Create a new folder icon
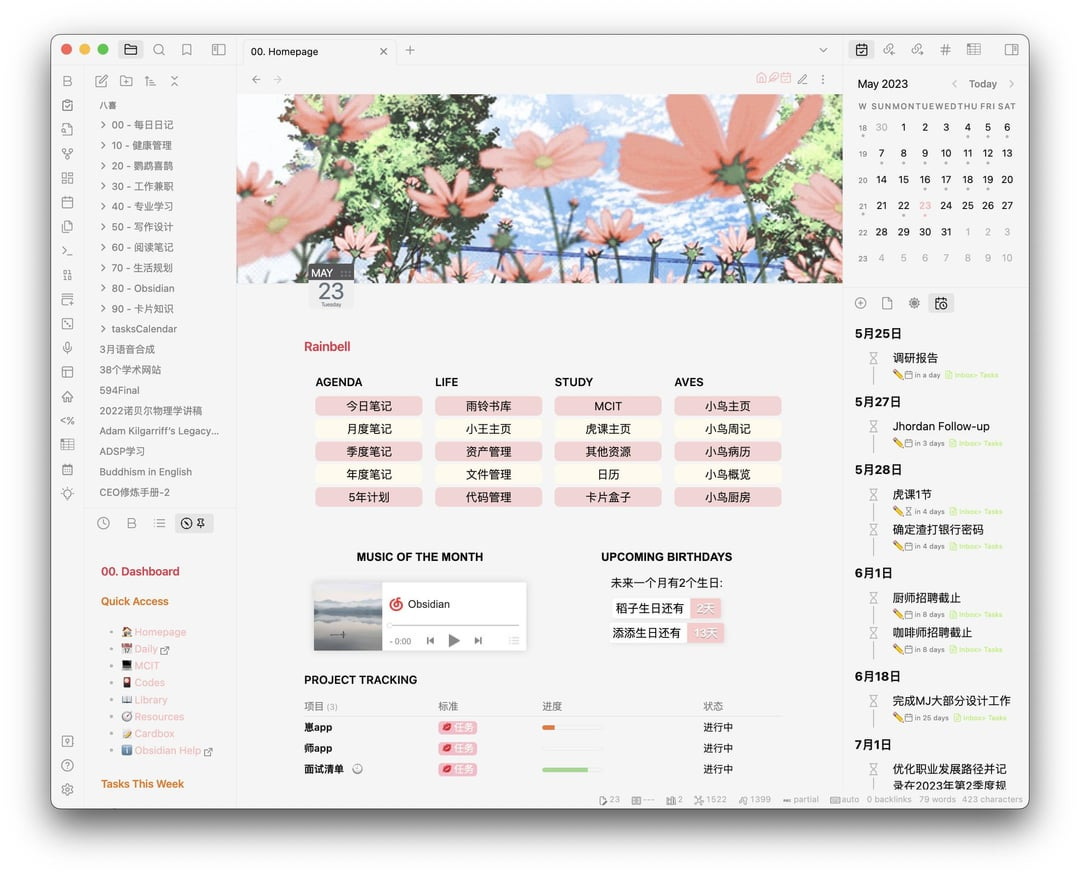 tap(126, 81)
